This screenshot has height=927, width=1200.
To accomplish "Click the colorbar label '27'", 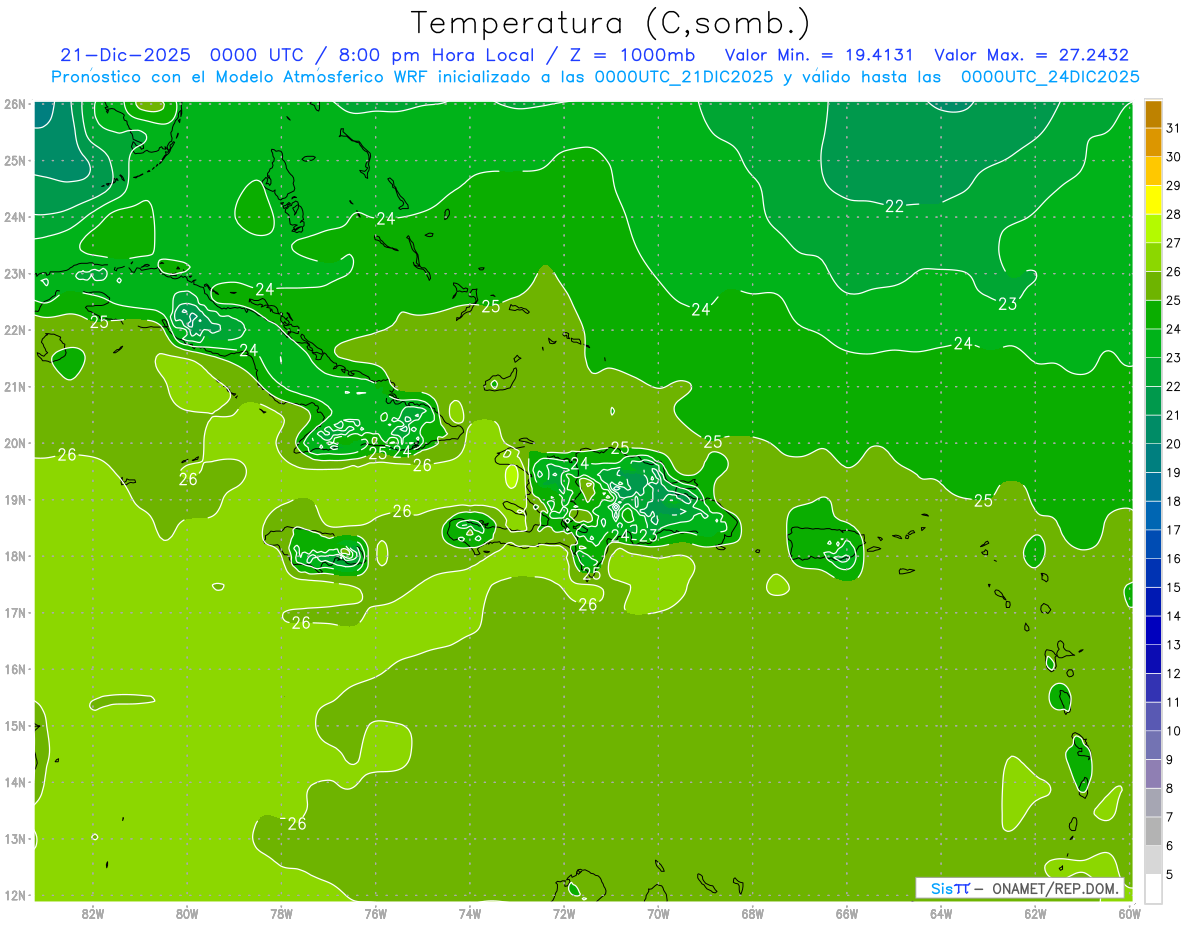I will 1173,244.
